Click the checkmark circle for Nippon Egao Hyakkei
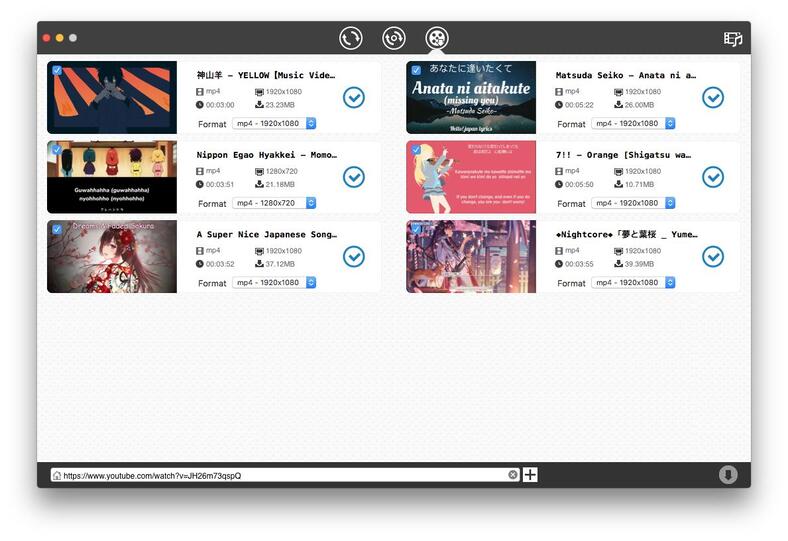 tap(354, 177)
